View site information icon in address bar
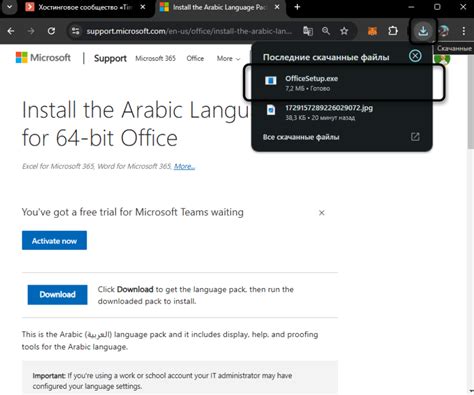The image size is (474, 395). 76,31
